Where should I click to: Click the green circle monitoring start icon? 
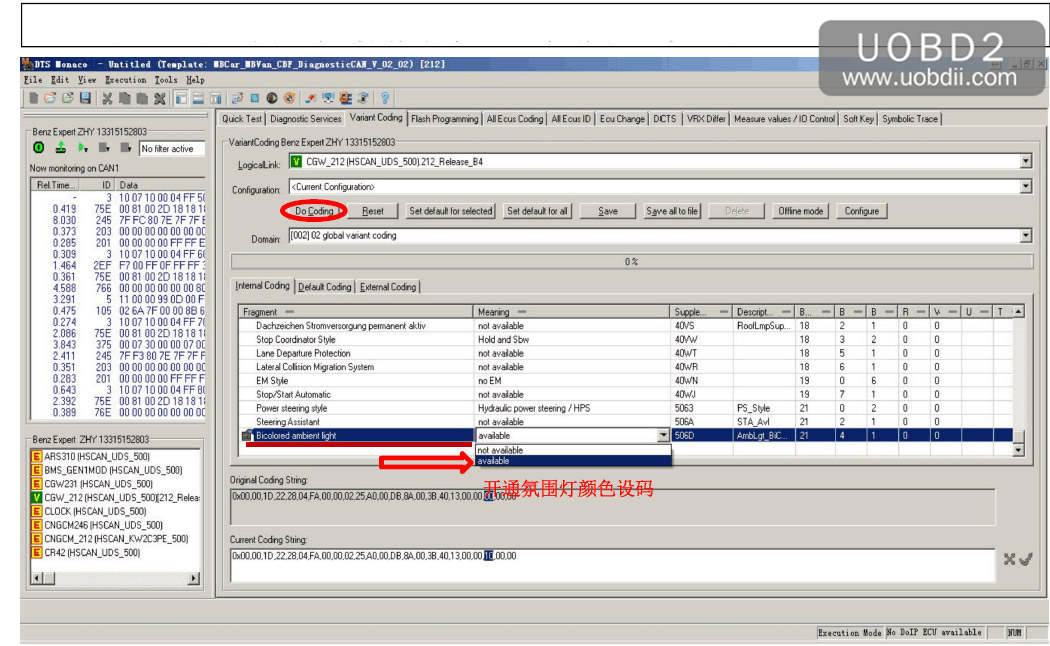tap(39, 148)
